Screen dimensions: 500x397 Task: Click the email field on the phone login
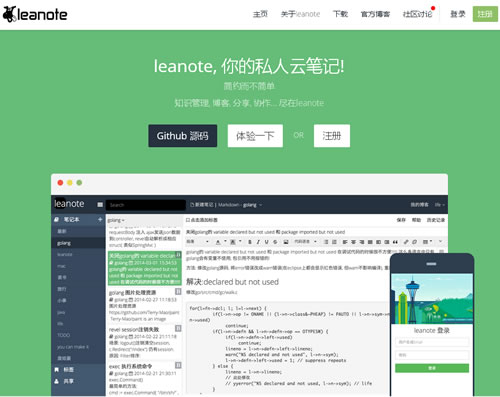click(432, 342)
